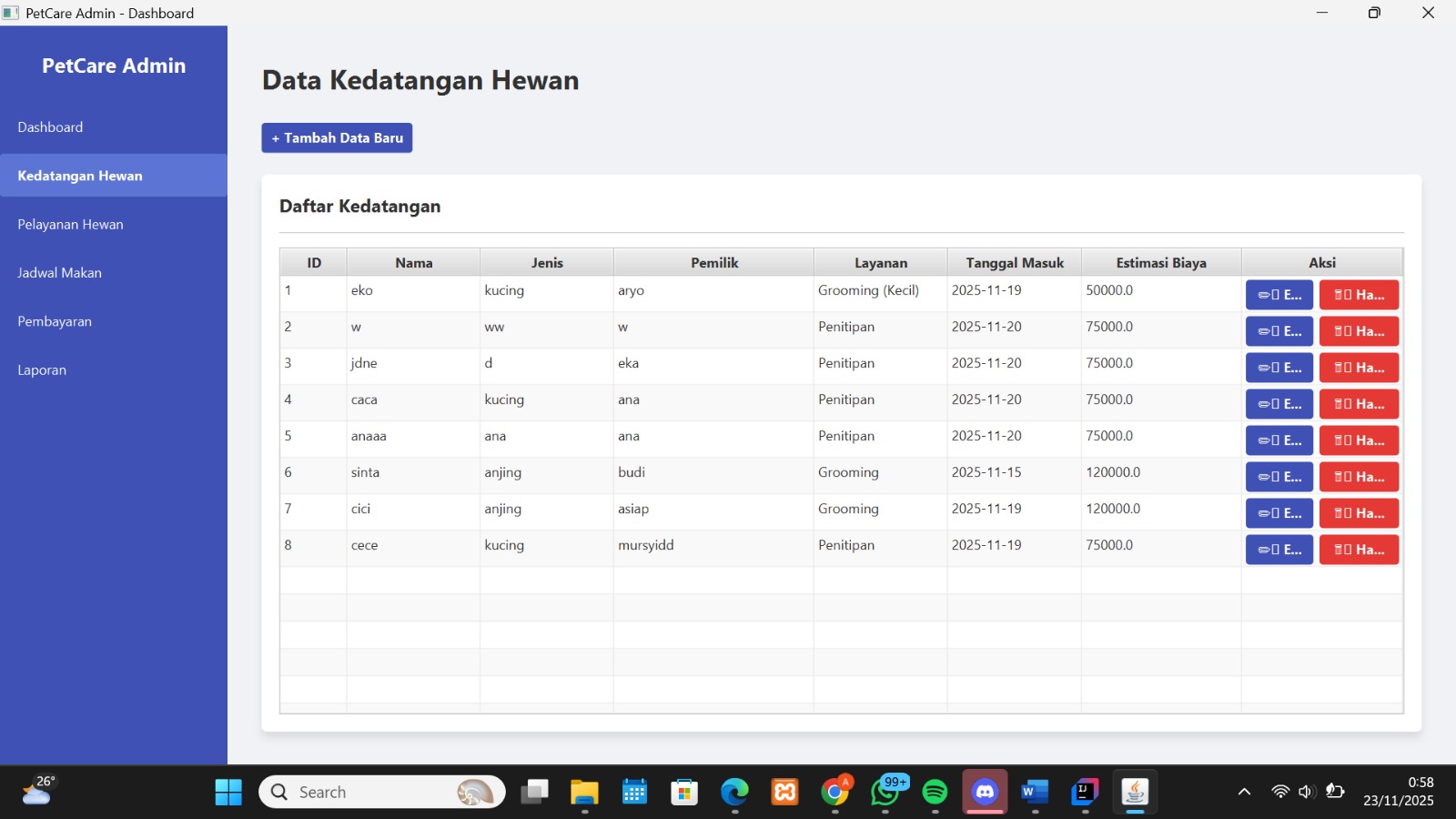This screenshot has width=1456, height=819.
Task: Open IntelliJ IDEA from the taskbar
Action: tap(1085, 792)
